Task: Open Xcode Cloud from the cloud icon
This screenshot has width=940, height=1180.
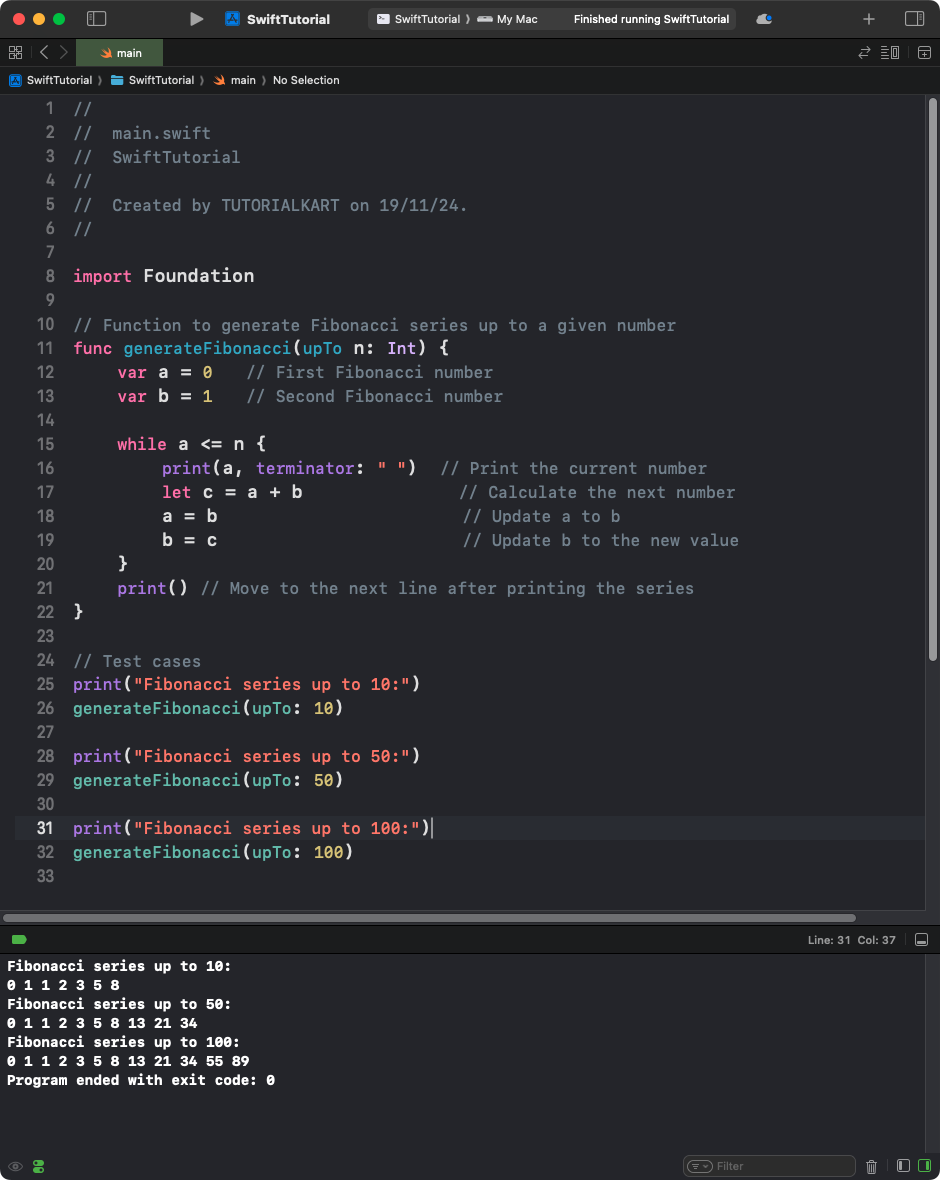Action: [761, 18]
